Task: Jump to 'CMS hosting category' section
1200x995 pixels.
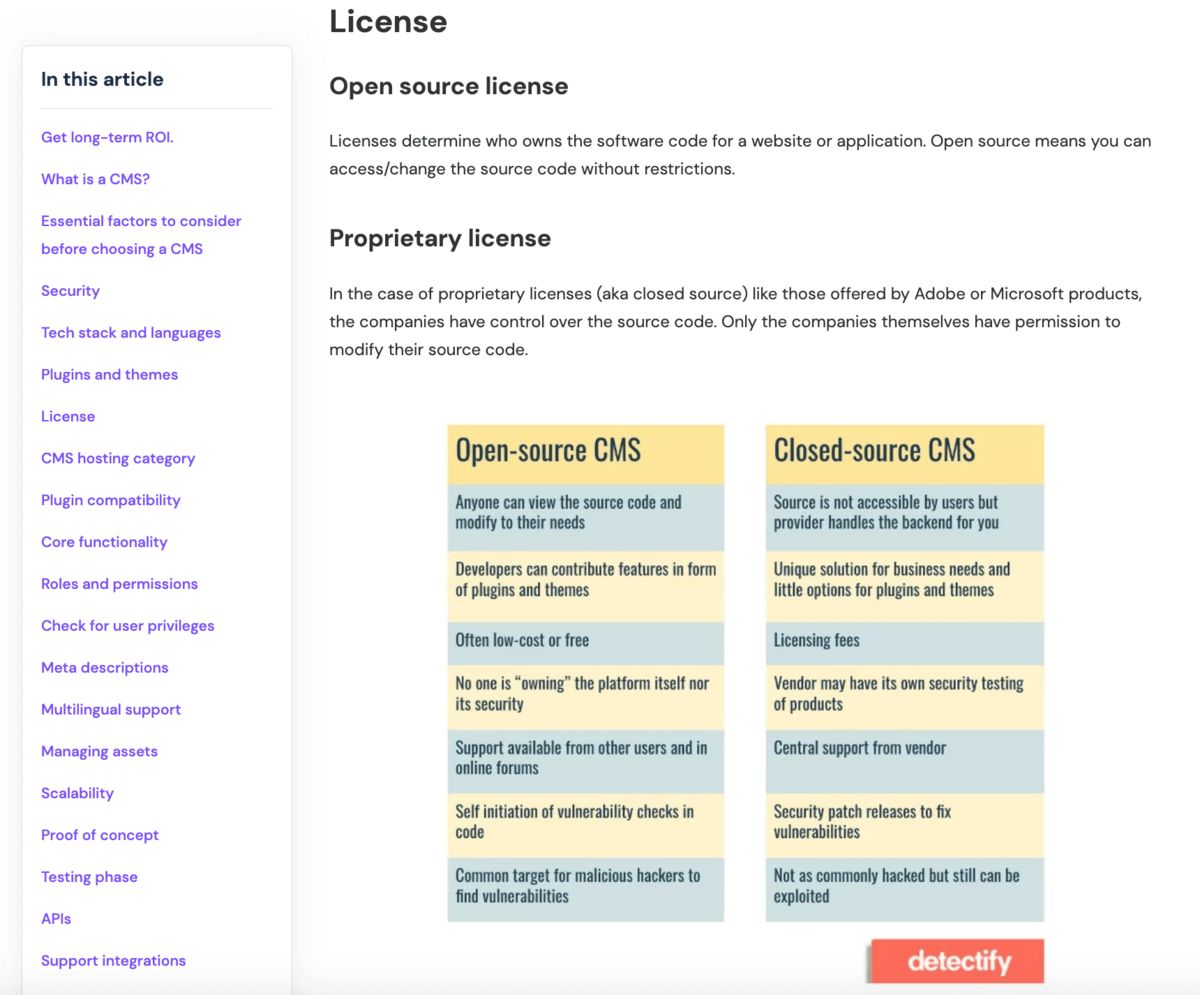Action: coord(118,459)
